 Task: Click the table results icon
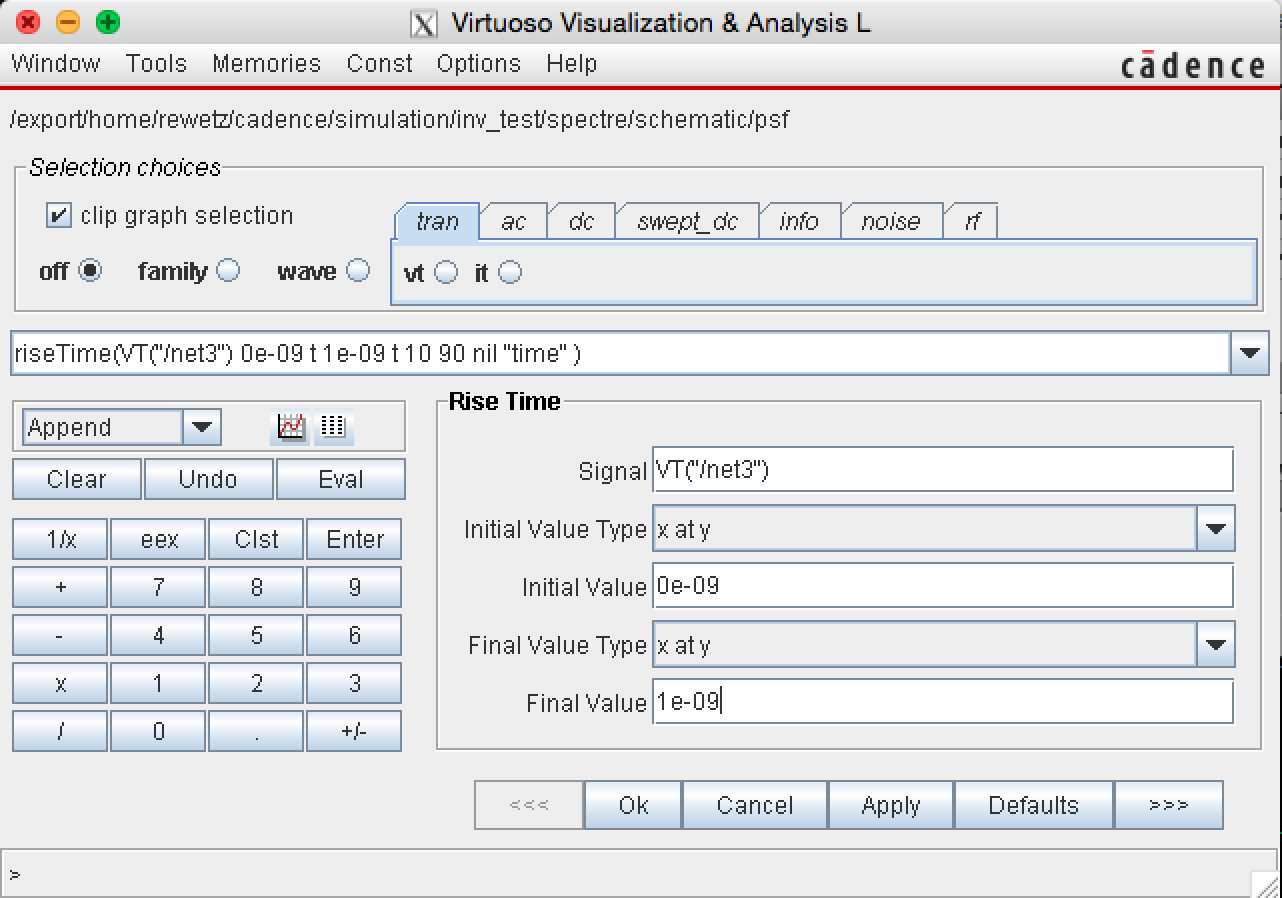[x=333, y=427]
